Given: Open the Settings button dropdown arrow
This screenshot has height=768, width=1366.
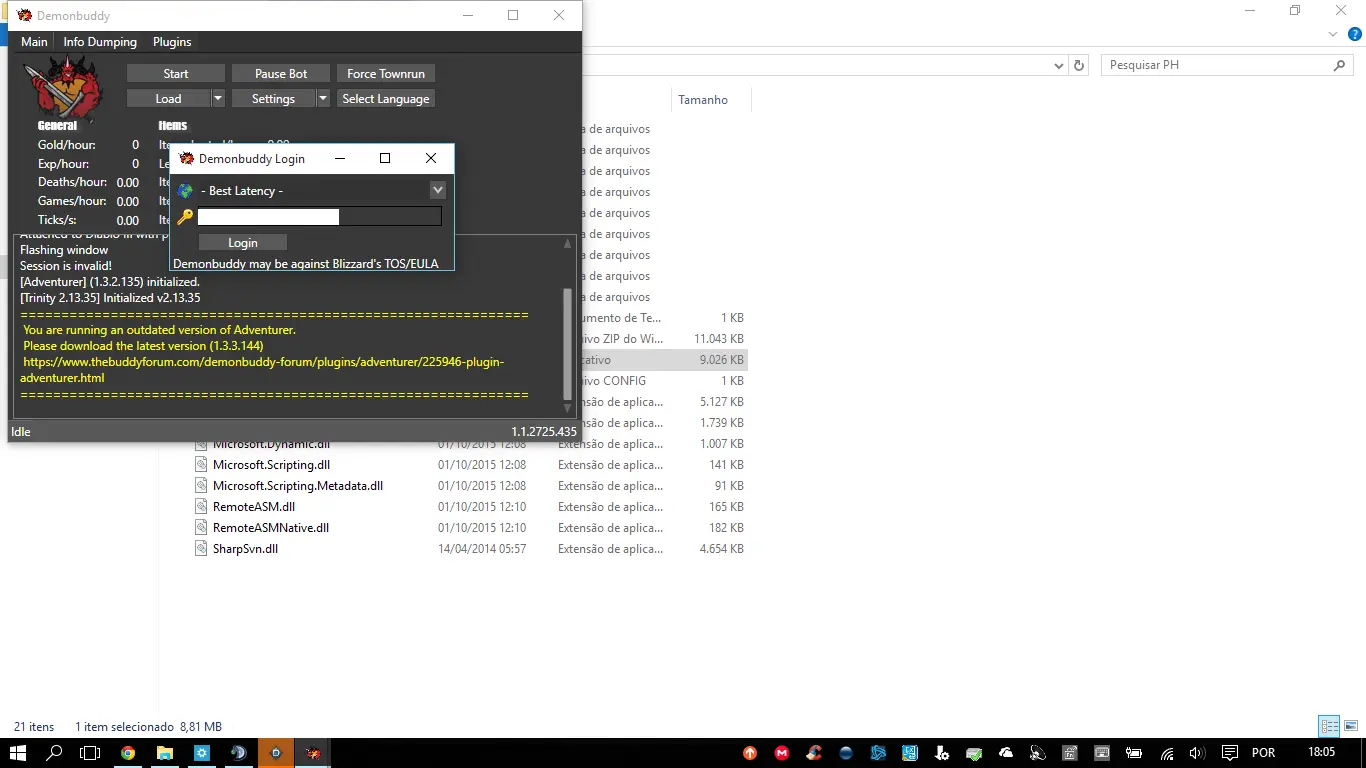Looking at the screenshot, I should [x=322, y=99].
